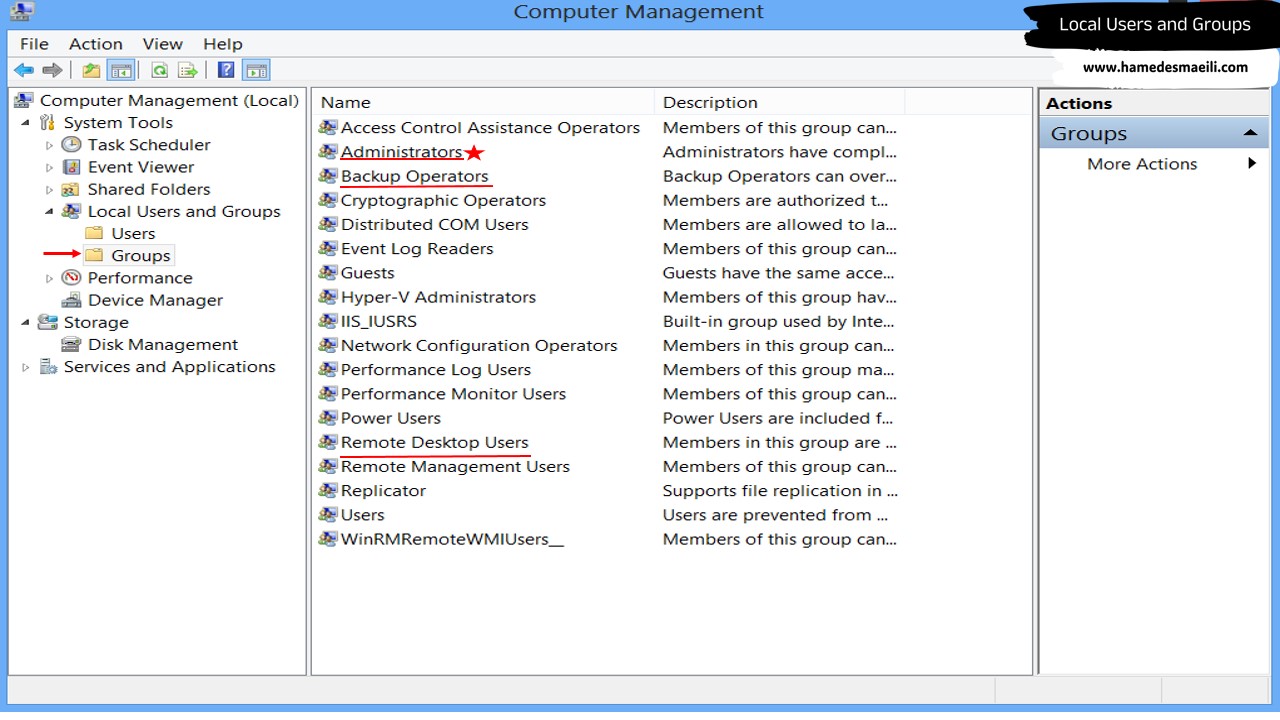Collapse the Storage tree node
The height and width of the screenshot is (720, 1280).
tap(26, 322)
